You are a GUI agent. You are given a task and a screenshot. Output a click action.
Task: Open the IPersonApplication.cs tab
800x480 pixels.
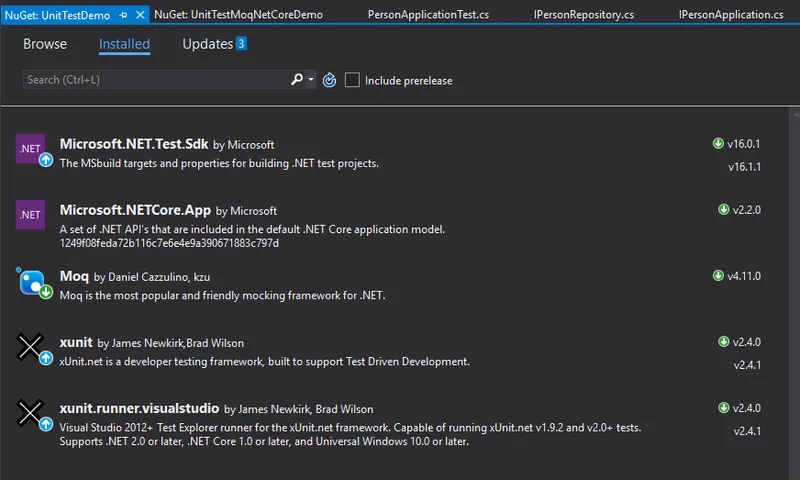click(731, 15)
